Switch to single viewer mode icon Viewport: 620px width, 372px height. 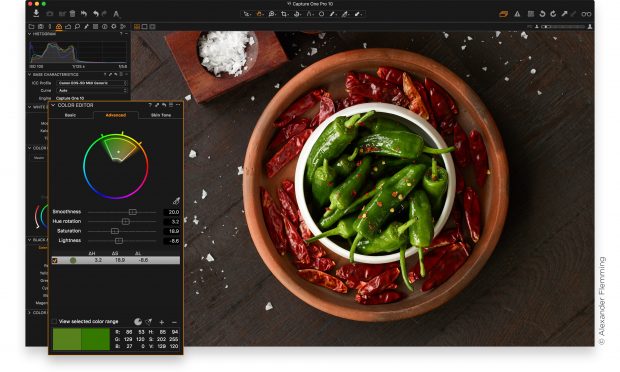(x=145, y=26)
